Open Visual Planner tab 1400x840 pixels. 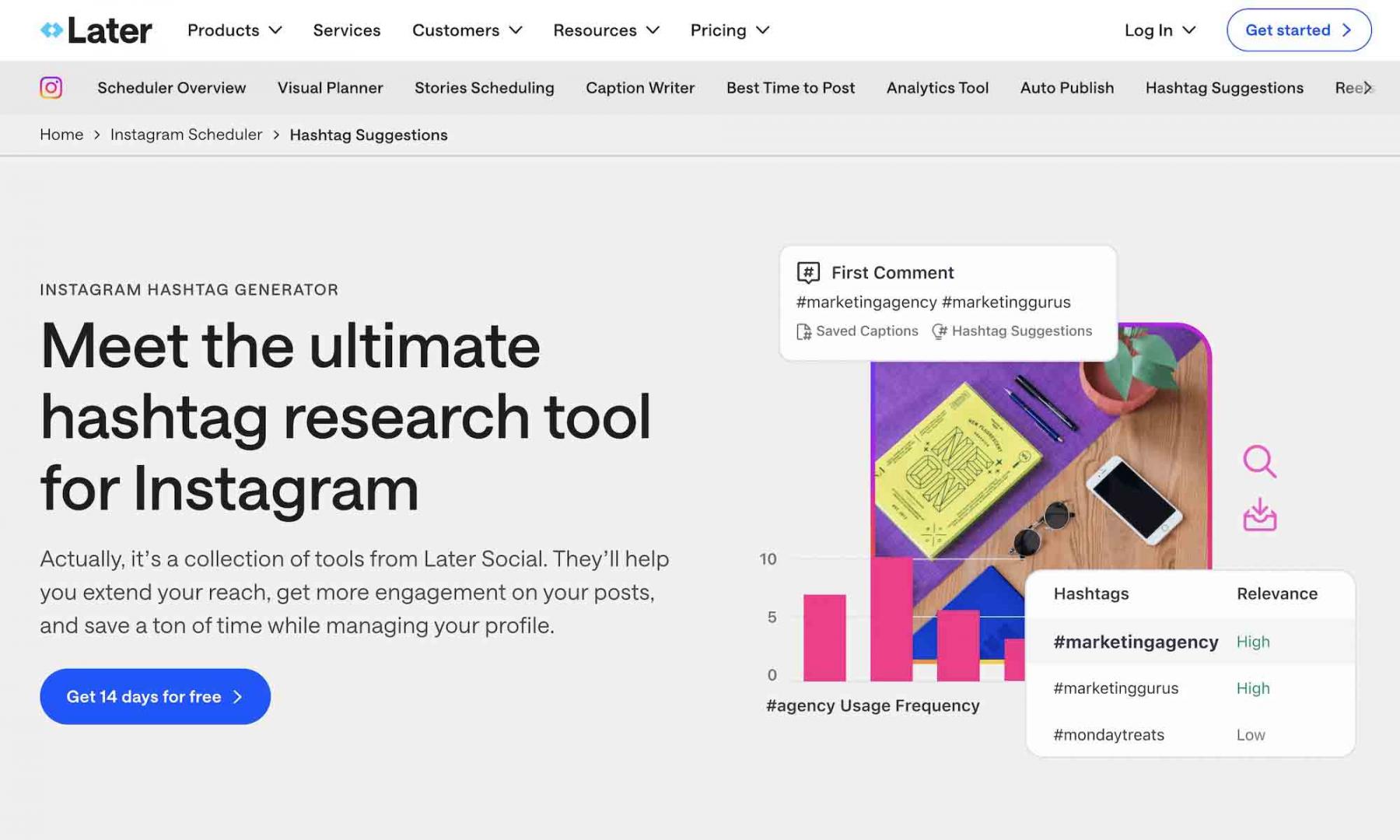coord(331,88)
